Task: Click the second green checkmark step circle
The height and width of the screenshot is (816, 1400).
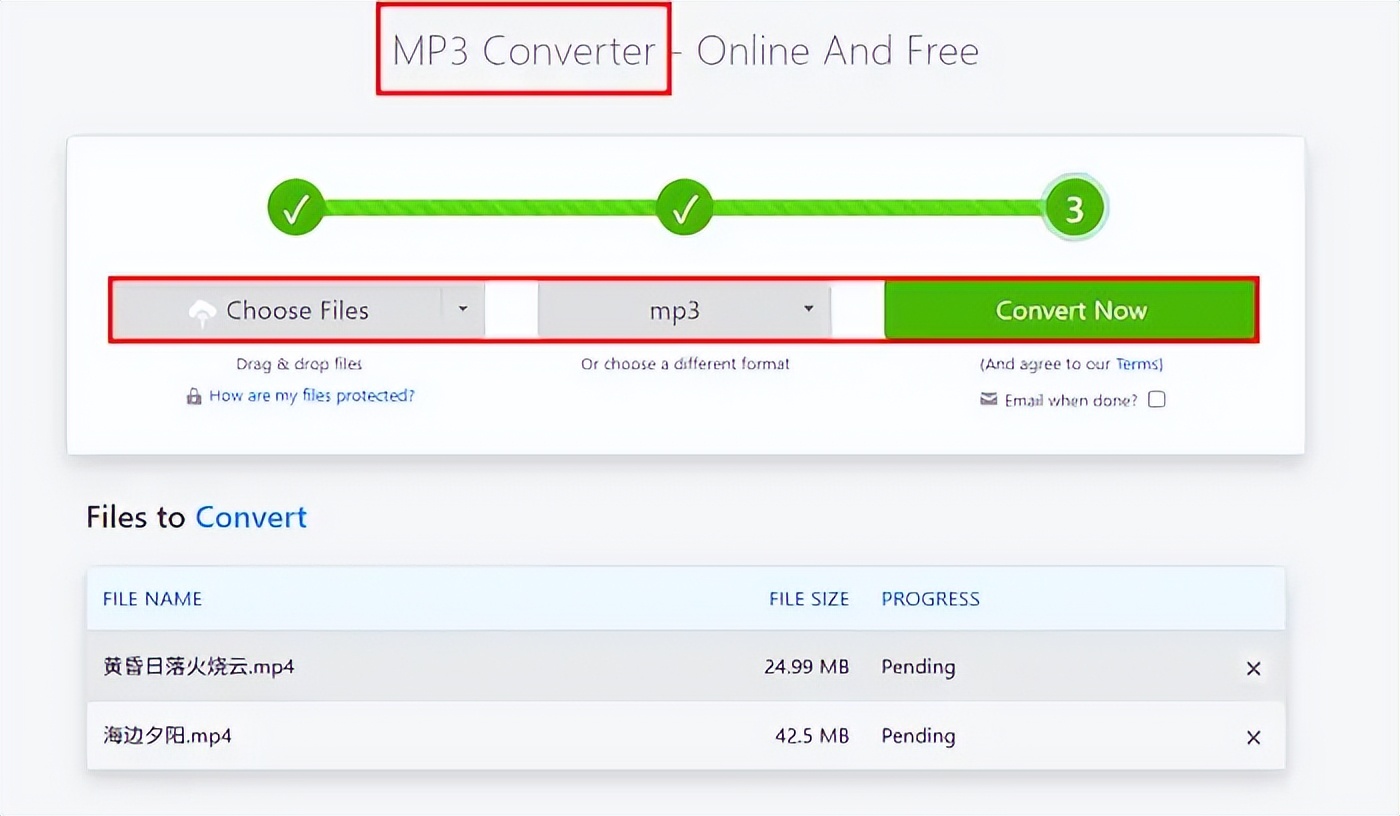Action: coord(685,208)
